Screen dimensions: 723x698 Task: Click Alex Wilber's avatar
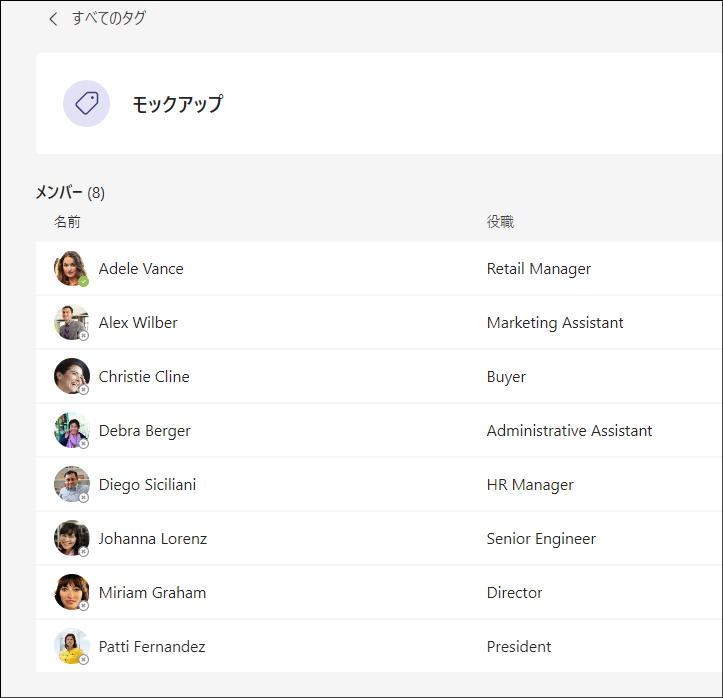click(71, 322)
